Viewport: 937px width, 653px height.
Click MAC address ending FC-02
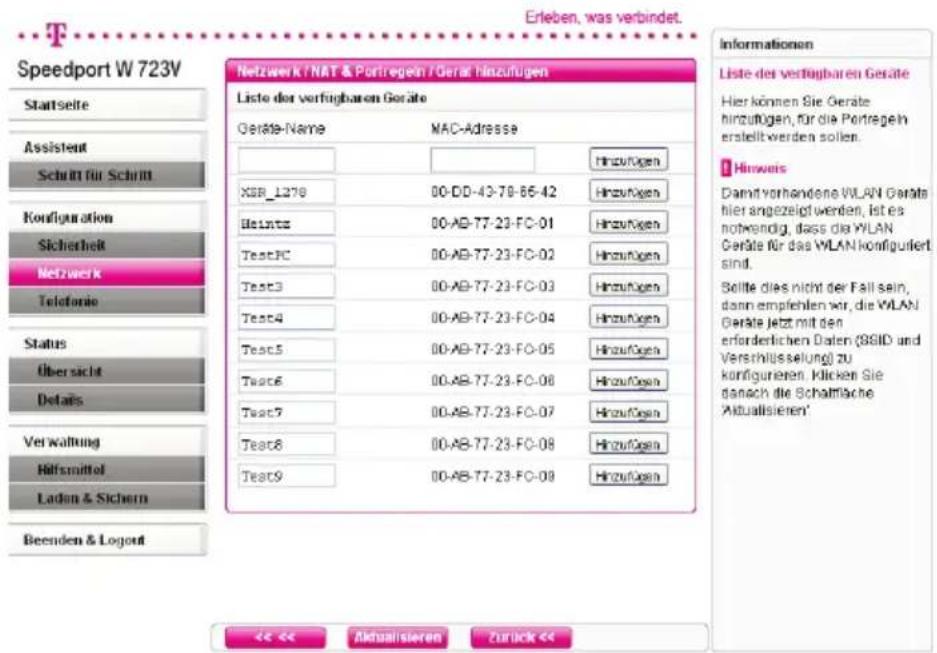(x=492, y=255)
